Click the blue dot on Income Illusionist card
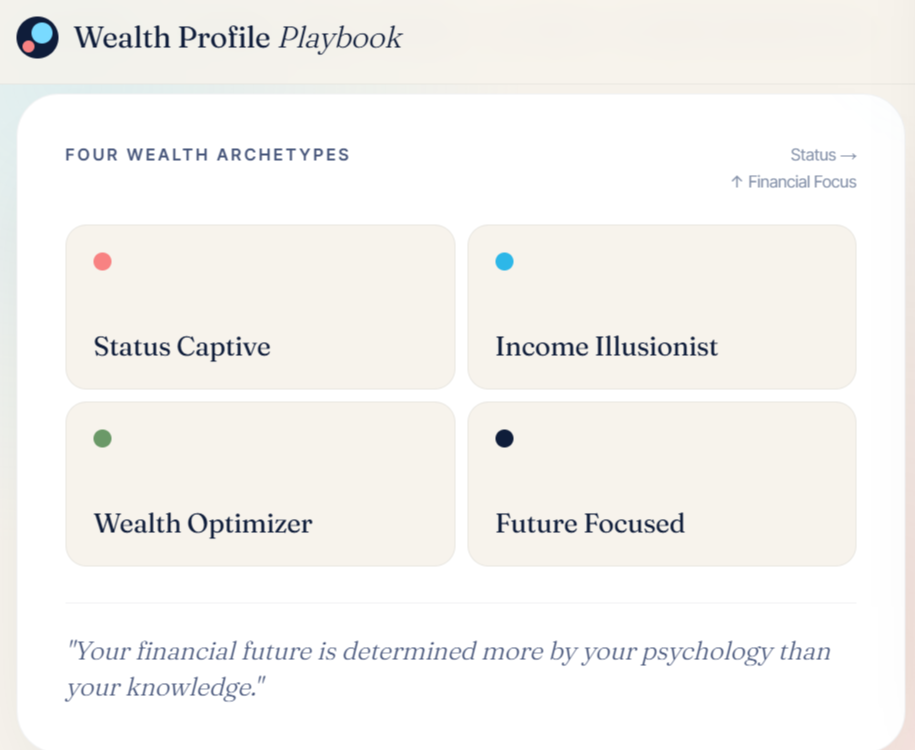915x750 pixels. [504, 261]
